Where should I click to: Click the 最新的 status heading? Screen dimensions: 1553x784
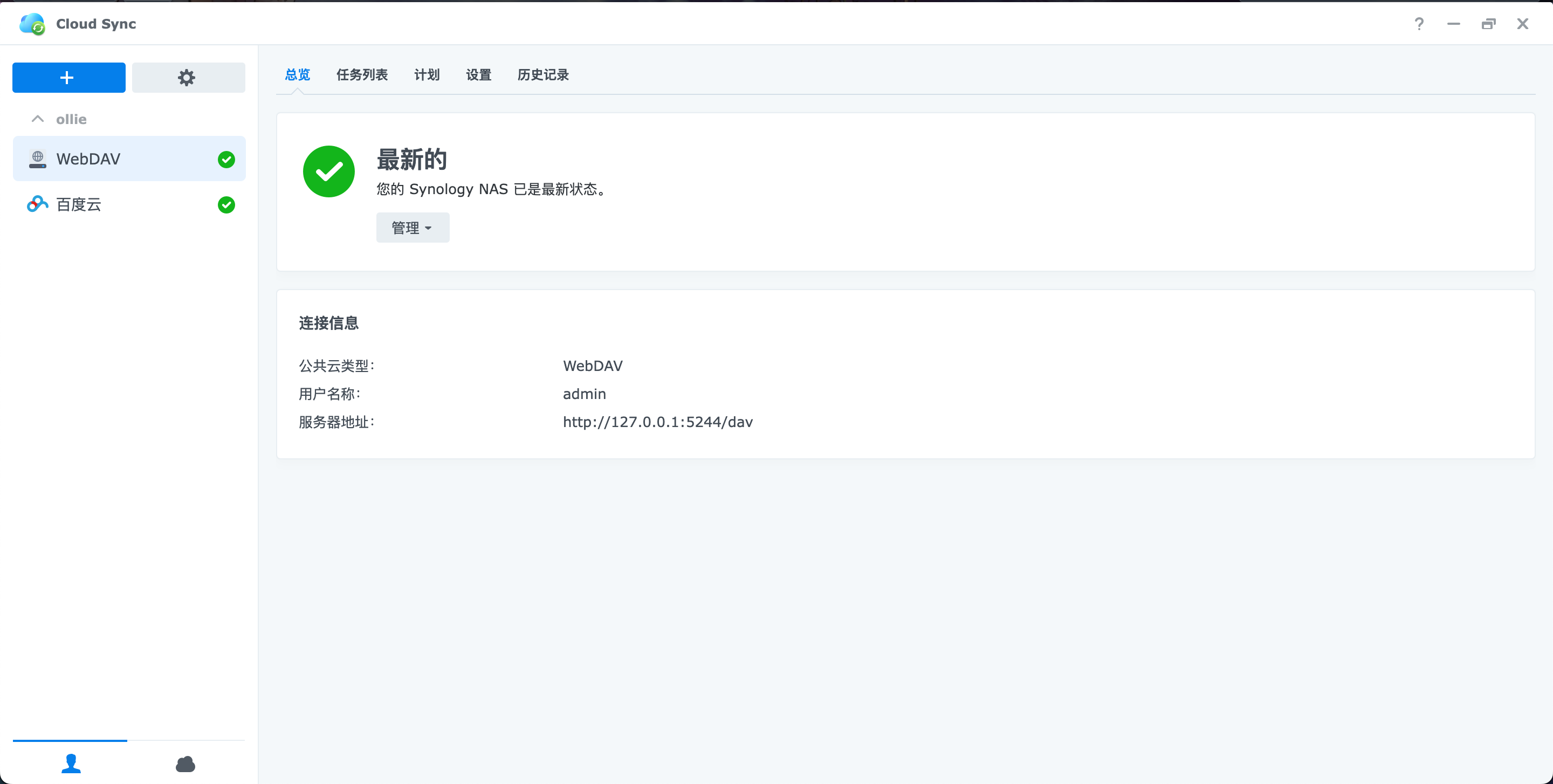click(412, 159)
